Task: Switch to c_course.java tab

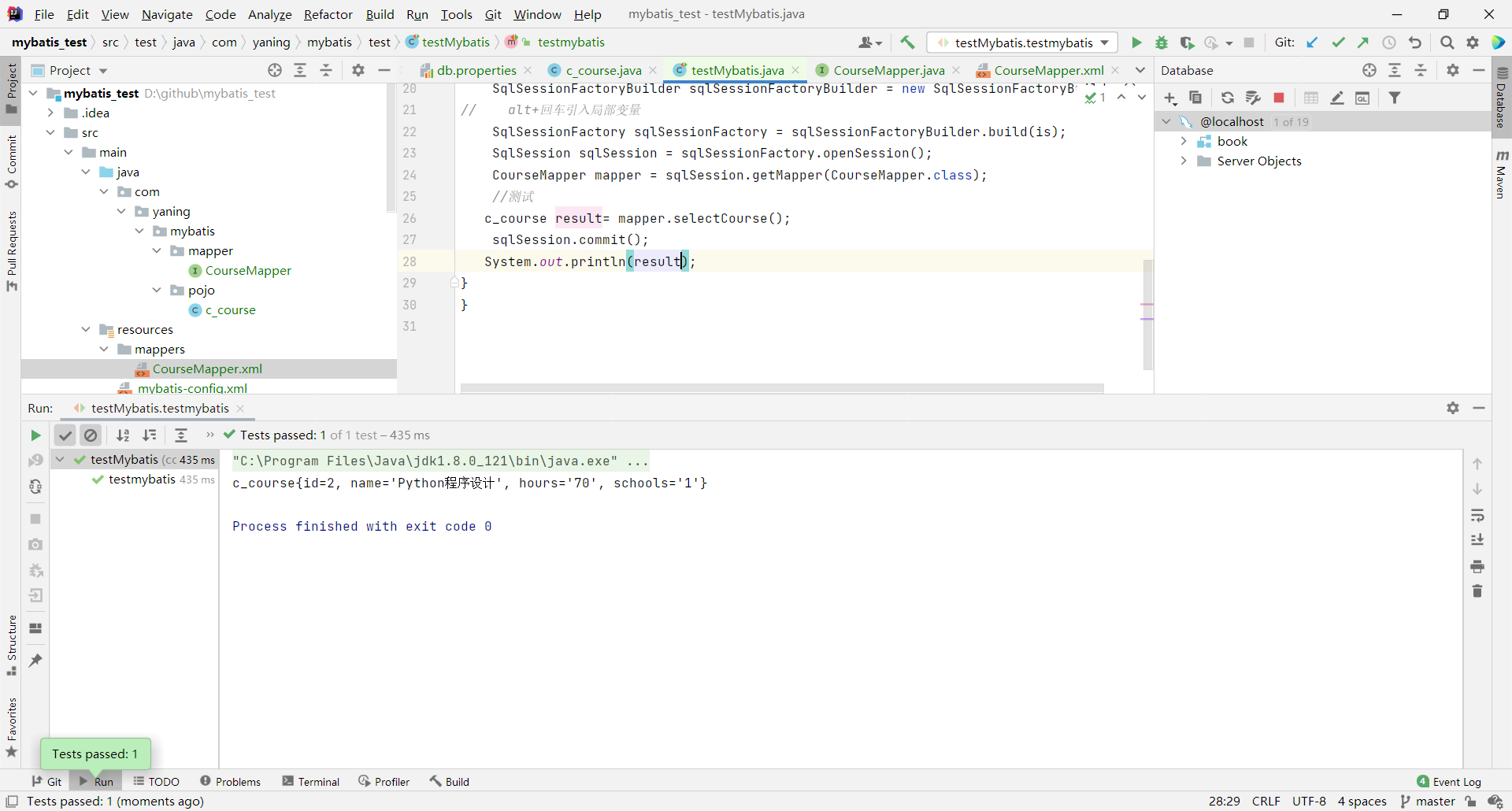Action: 602,70
